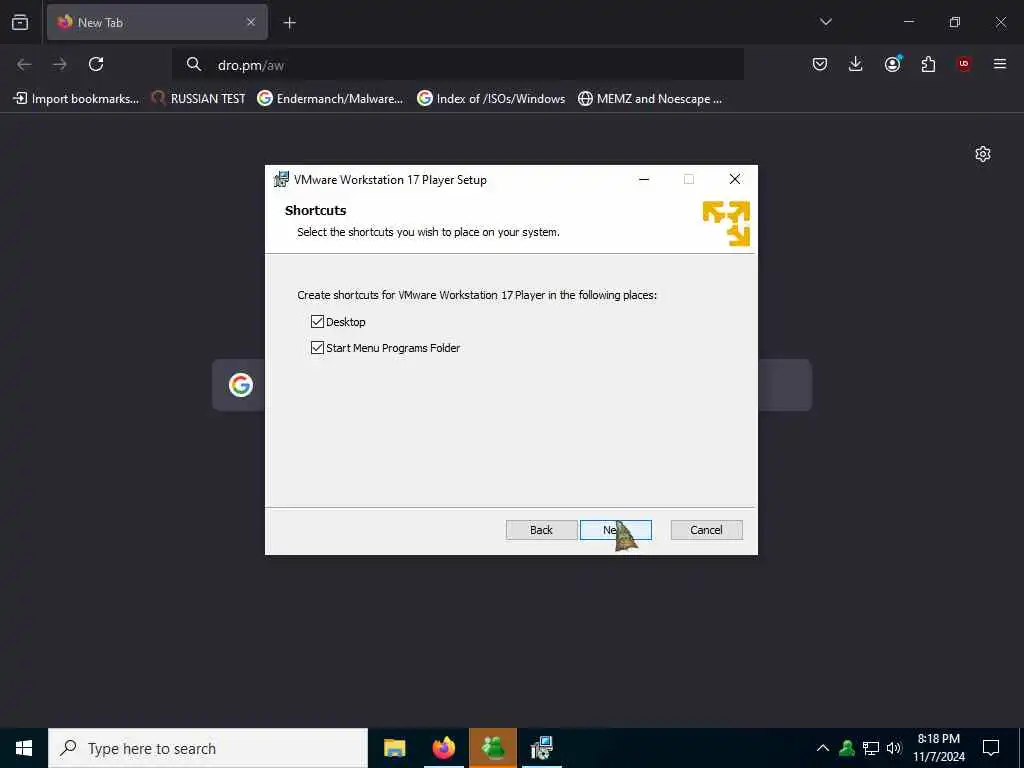This screenshot has width=1024, height=768.
Task: Open the Pocket save icon
Action: [820, 64]
